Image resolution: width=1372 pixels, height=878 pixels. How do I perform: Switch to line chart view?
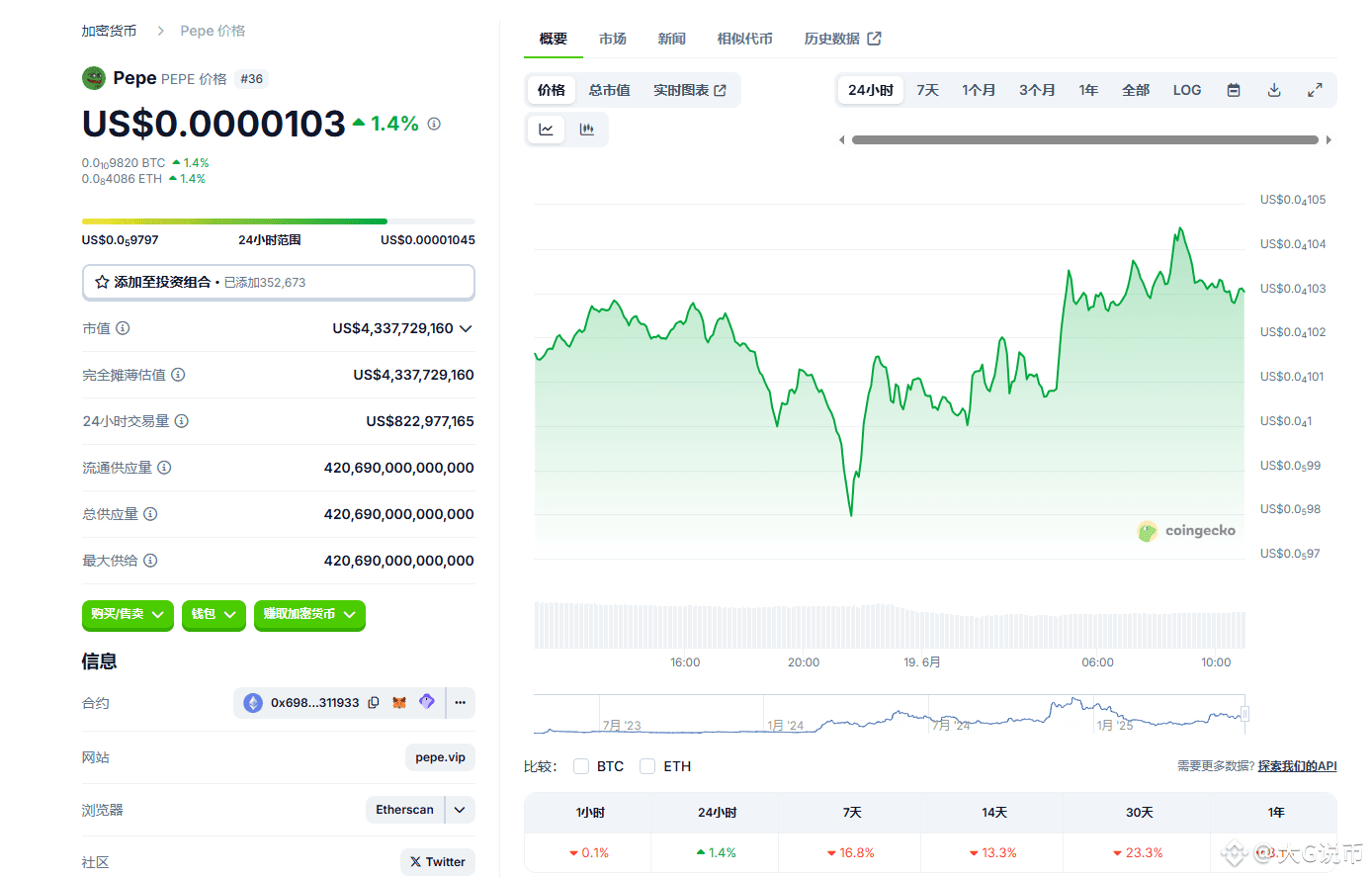(x=546, y=130)
